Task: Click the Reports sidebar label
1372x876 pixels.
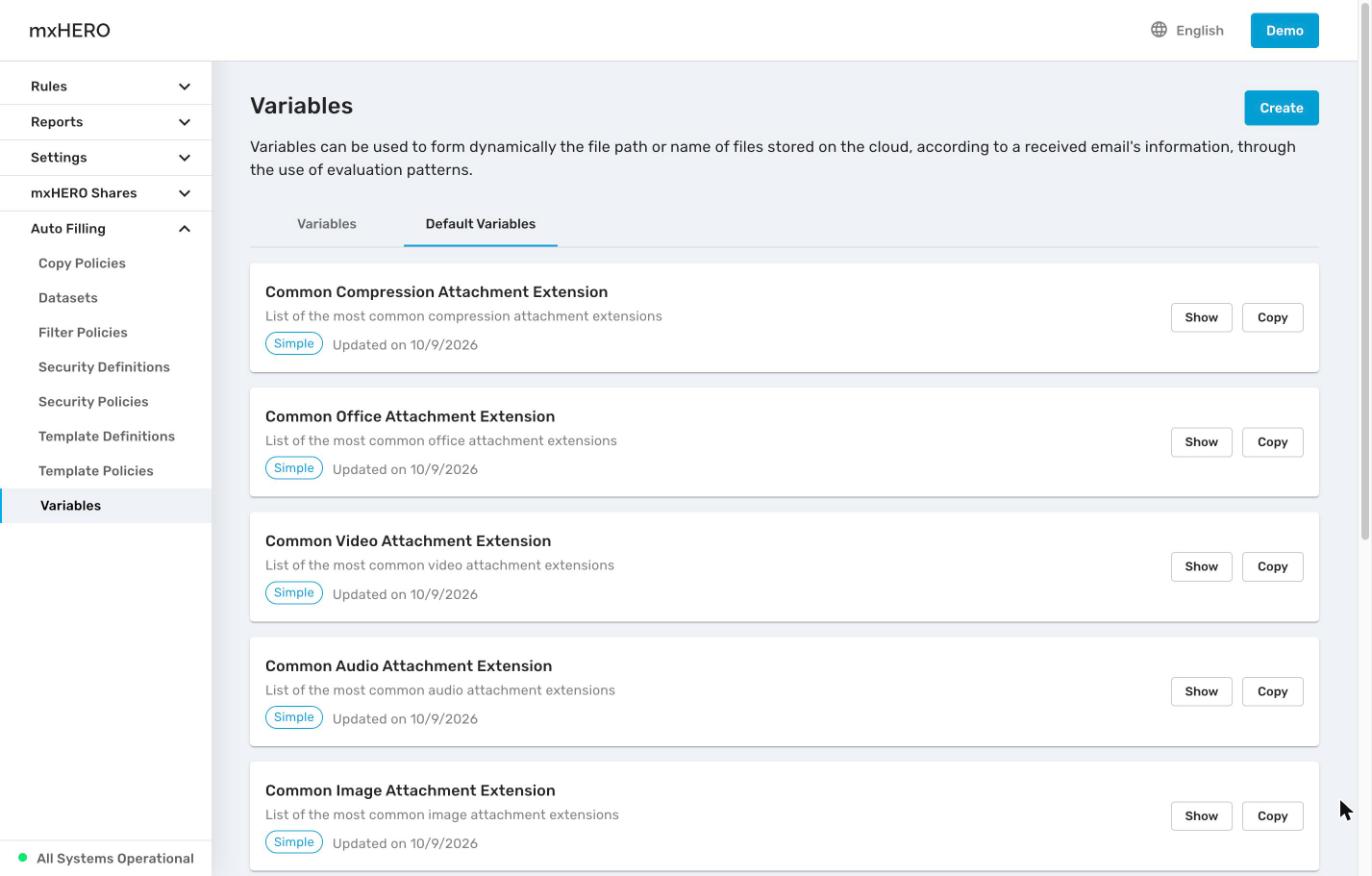Action: [x=57, y=122]
